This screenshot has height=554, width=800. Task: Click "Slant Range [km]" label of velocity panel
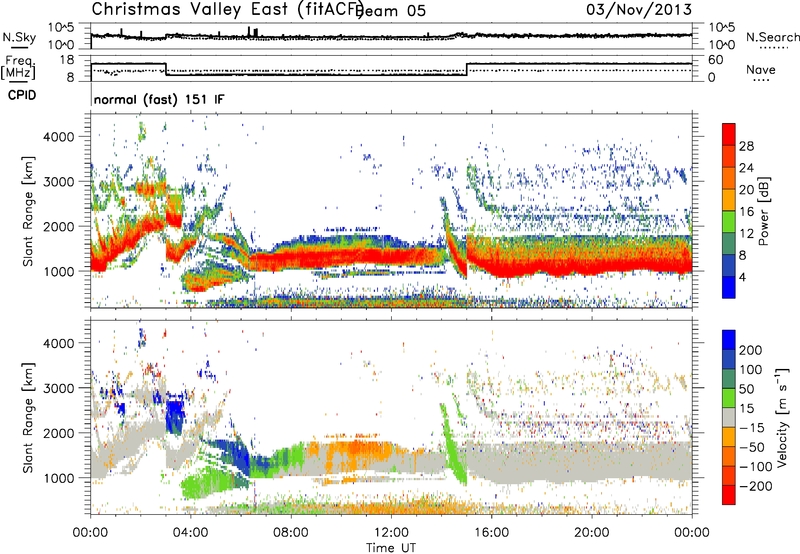pyautogui.click(x=28, y=418)
